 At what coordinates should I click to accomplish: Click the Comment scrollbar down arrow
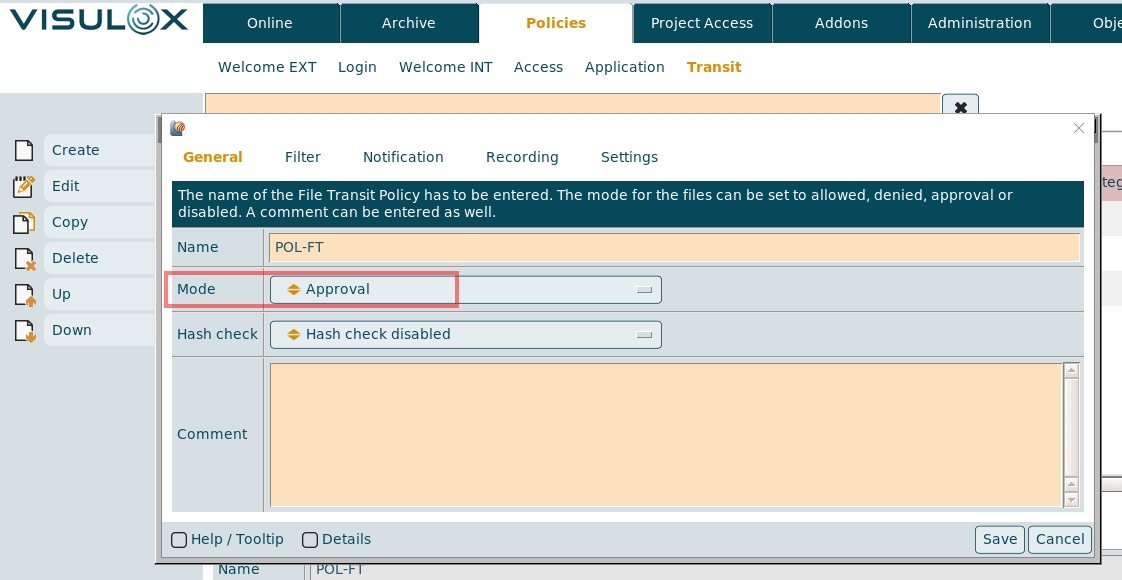[1071, 499]
